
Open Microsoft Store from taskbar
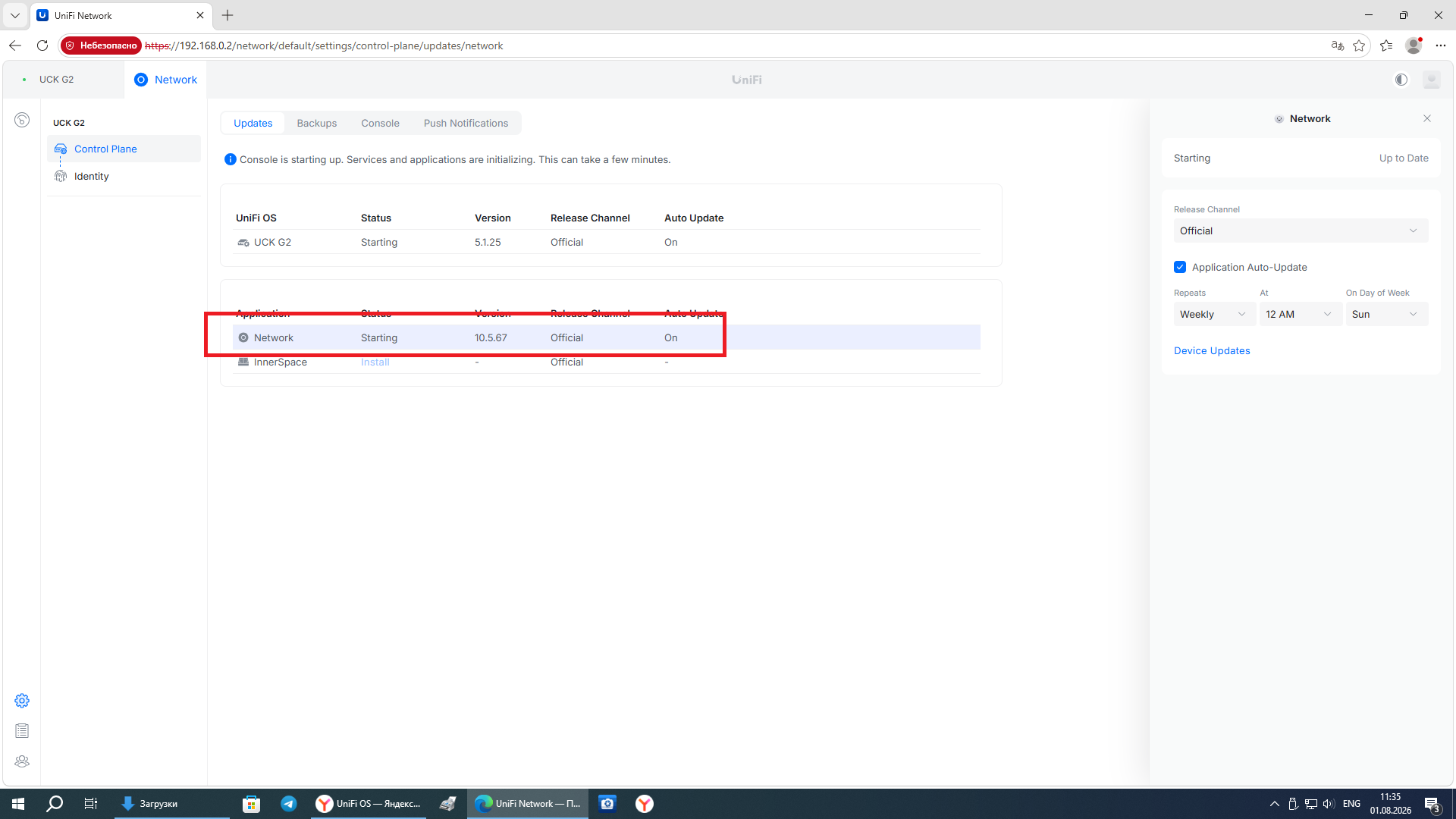pyautogui.click(x=251, y=804)
